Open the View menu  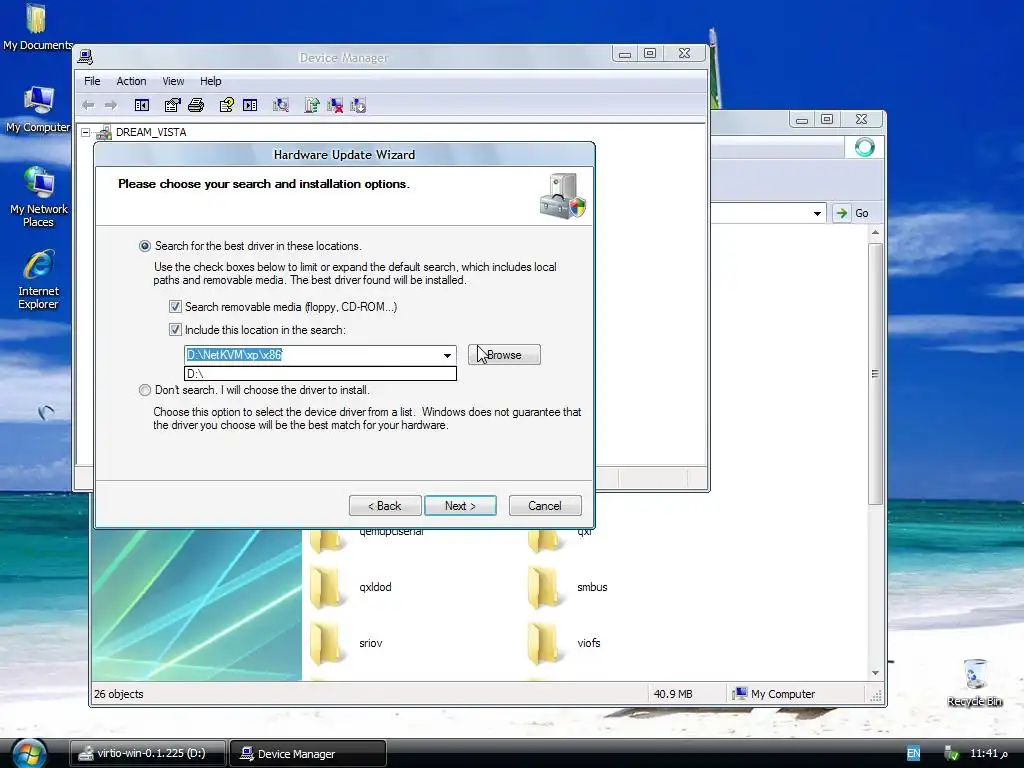point(173,81)
